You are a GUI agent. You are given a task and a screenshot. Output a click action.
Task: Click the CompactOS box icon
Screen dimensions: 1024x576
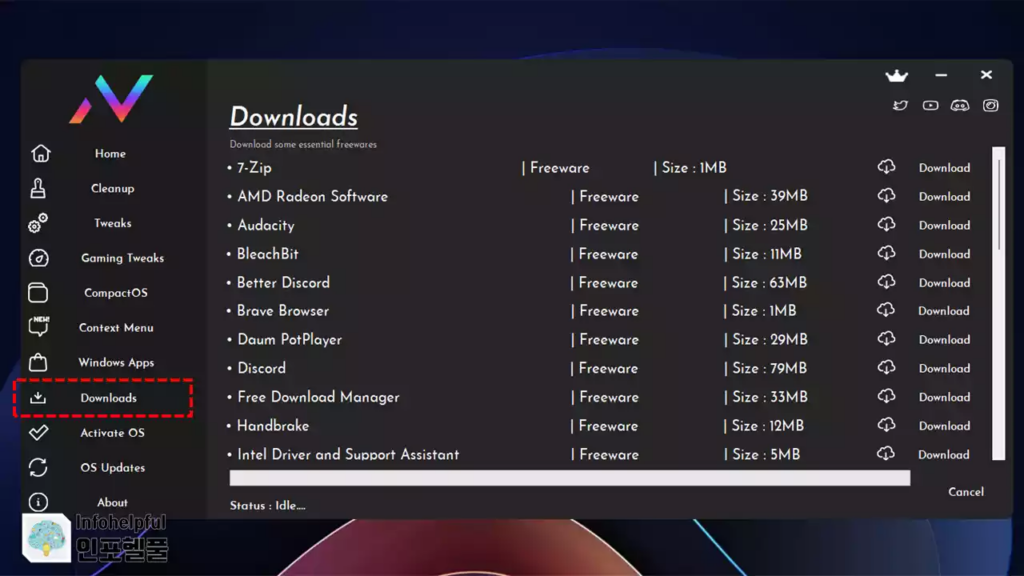tap(38, 293)
